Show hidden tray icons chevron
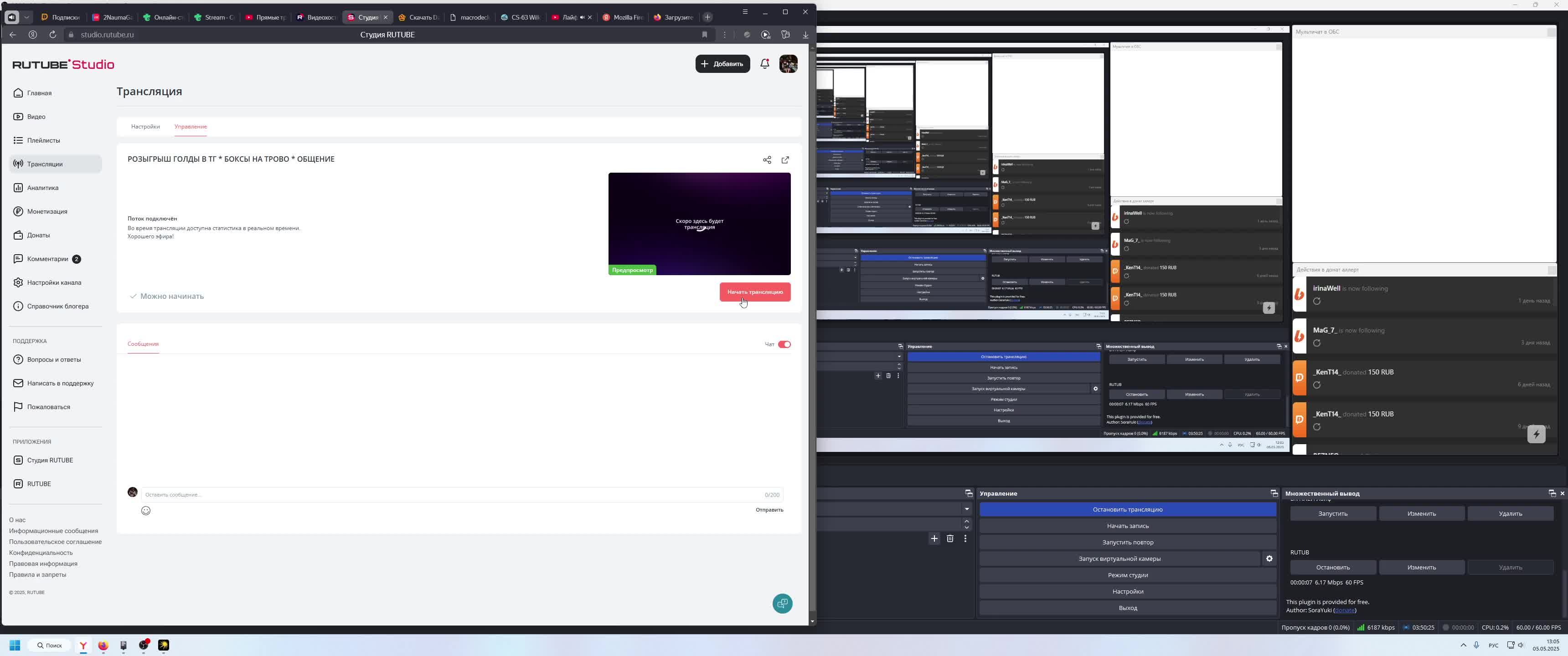Screen dimensions: 1568x656 tap(1463, 645)
